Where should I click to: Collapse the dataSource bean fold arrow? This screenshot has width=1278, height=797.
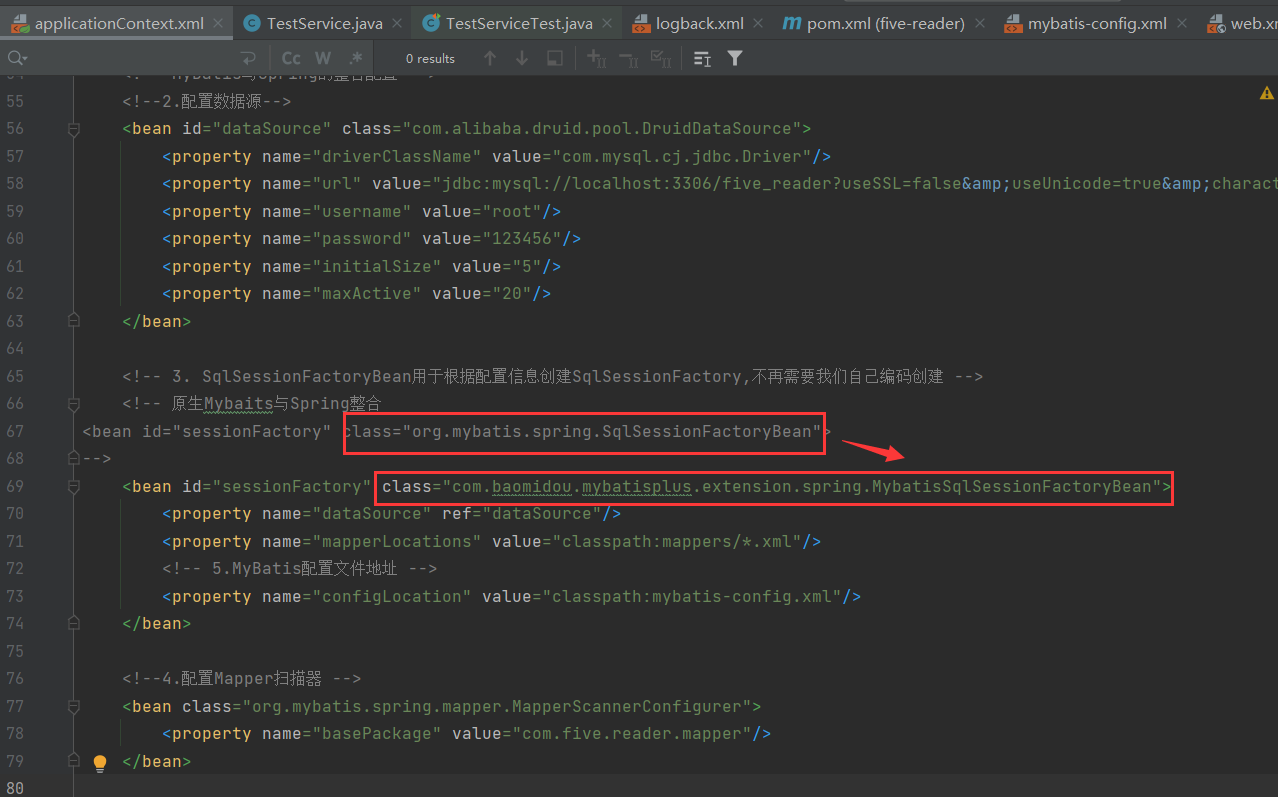[x=72, y=129]
